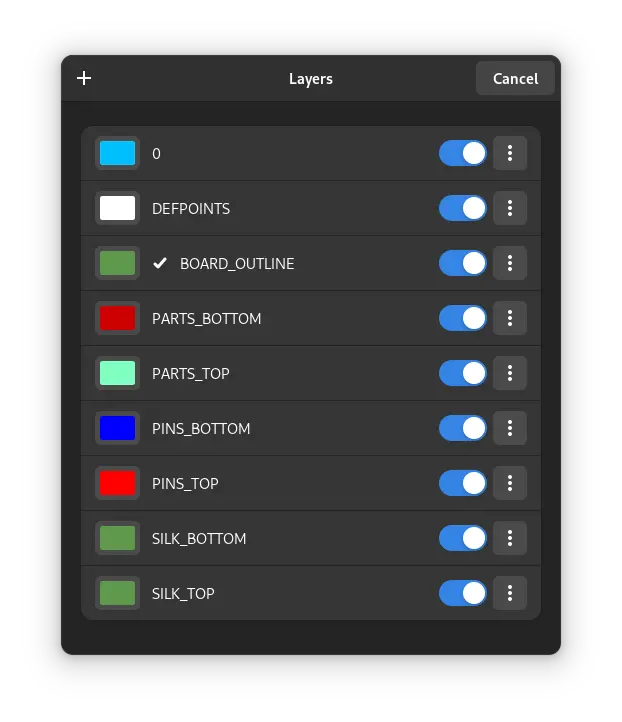Add a new layer with plus icon
Viewport: 622px width, 722px height.
point(84,78)
